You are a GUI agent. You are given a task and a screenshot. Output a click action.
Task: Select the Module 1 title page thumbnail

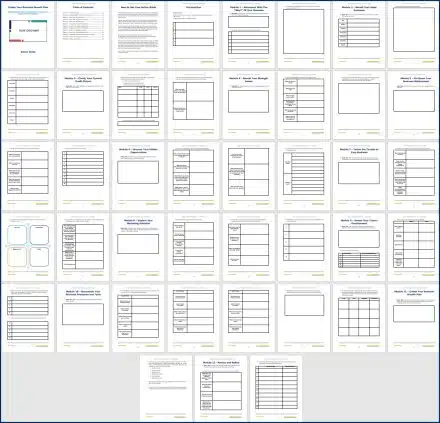[249, 35]
